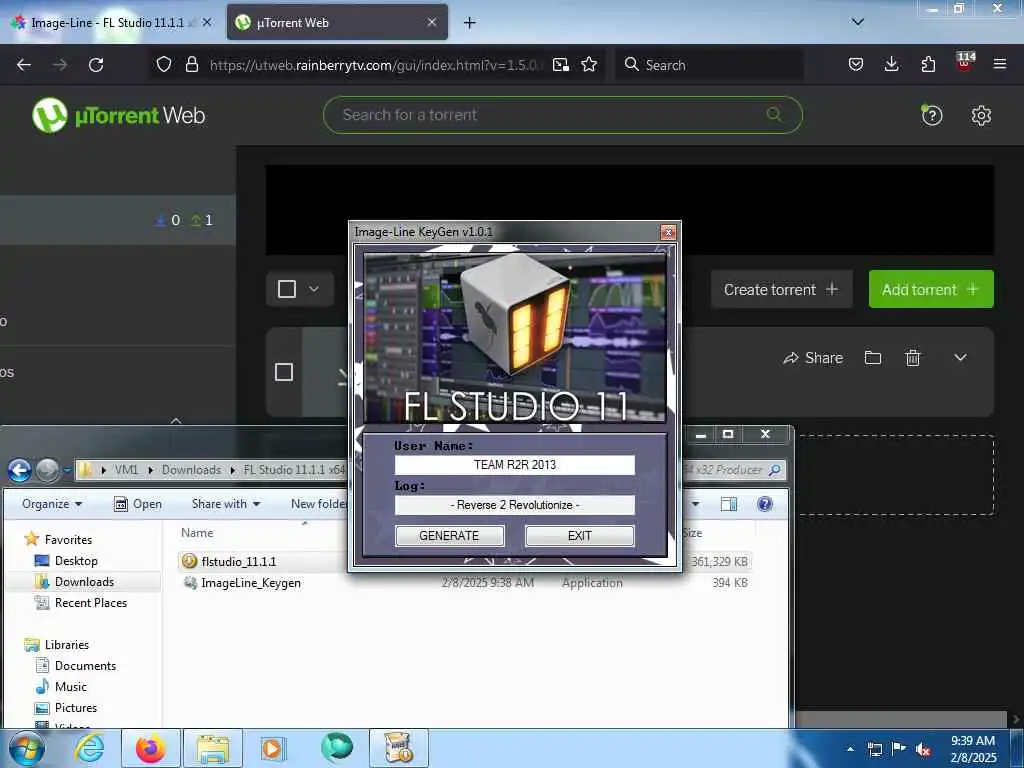This screenshot has height=768, width=1024.
Task: Open the Firefox hamburger application menu
Action: pyautogui.click(x=1000, y=64)
